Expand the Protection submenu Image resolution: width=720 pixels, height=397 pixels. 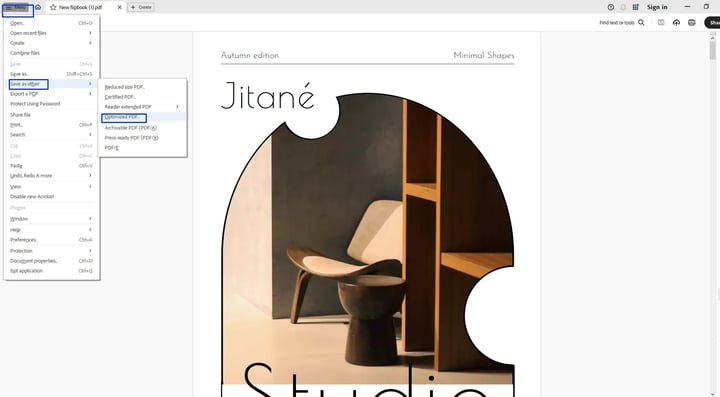[x=51, y=251]
